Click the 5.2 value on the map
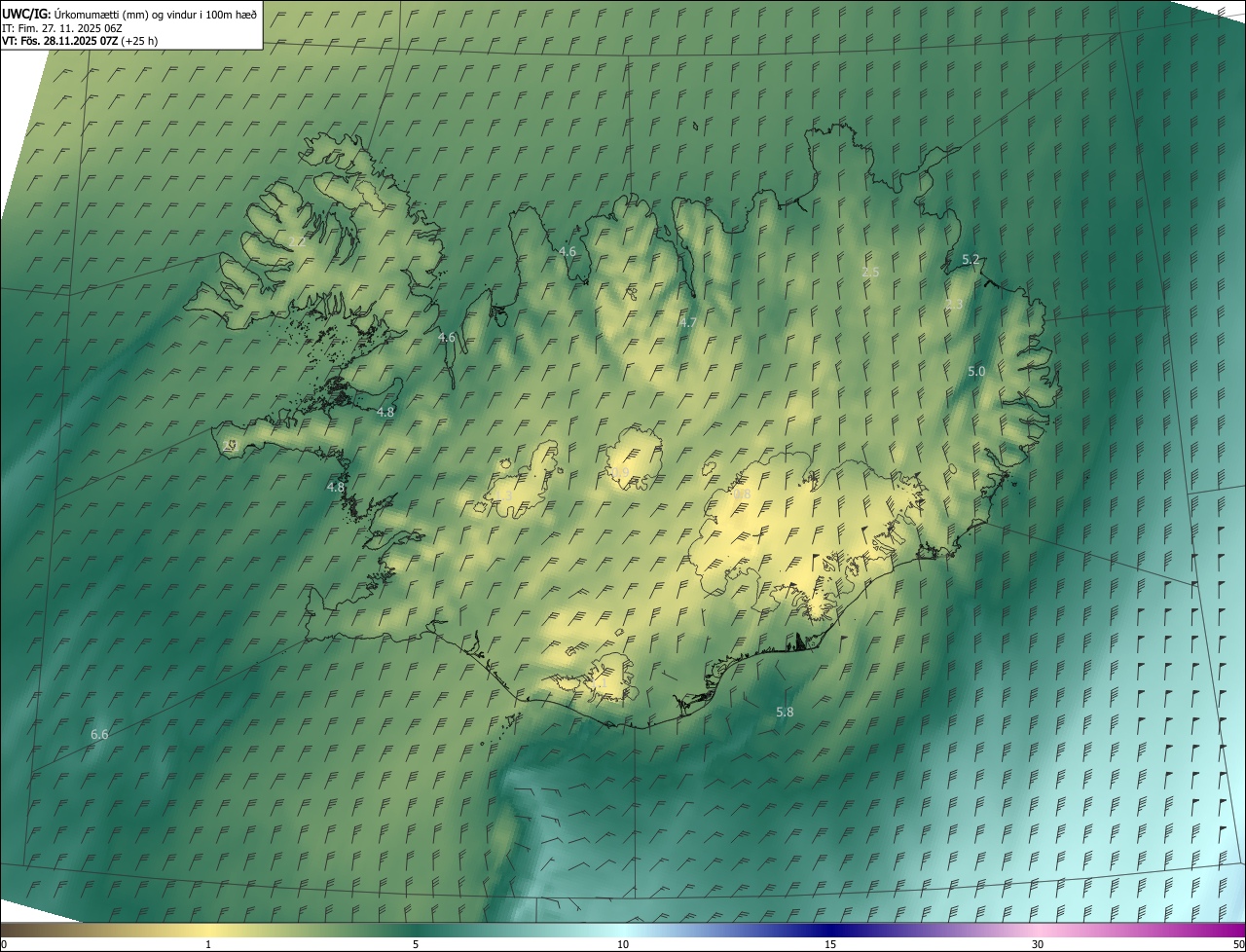The width and height of the screenshot is (1246, 952). click(x=971, y=260)
